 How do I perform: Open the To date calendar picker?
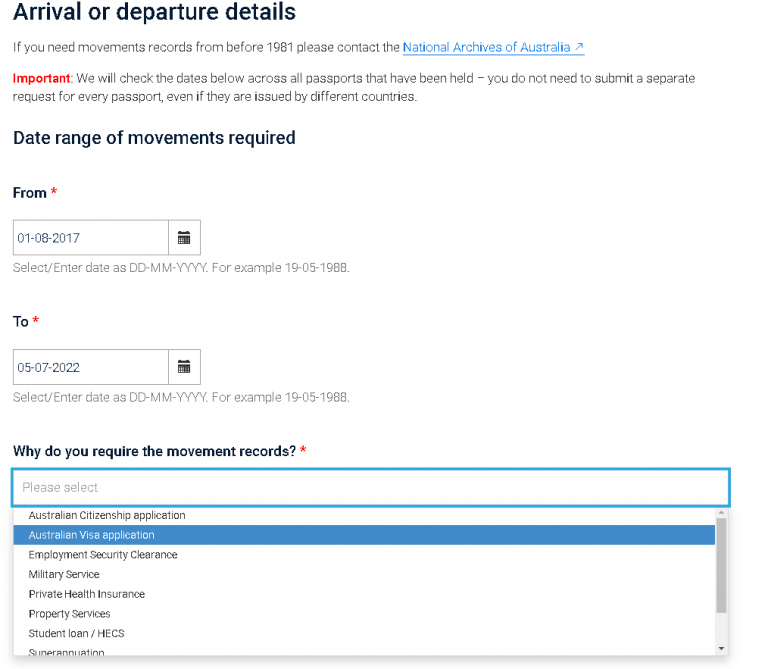point(184,367)
